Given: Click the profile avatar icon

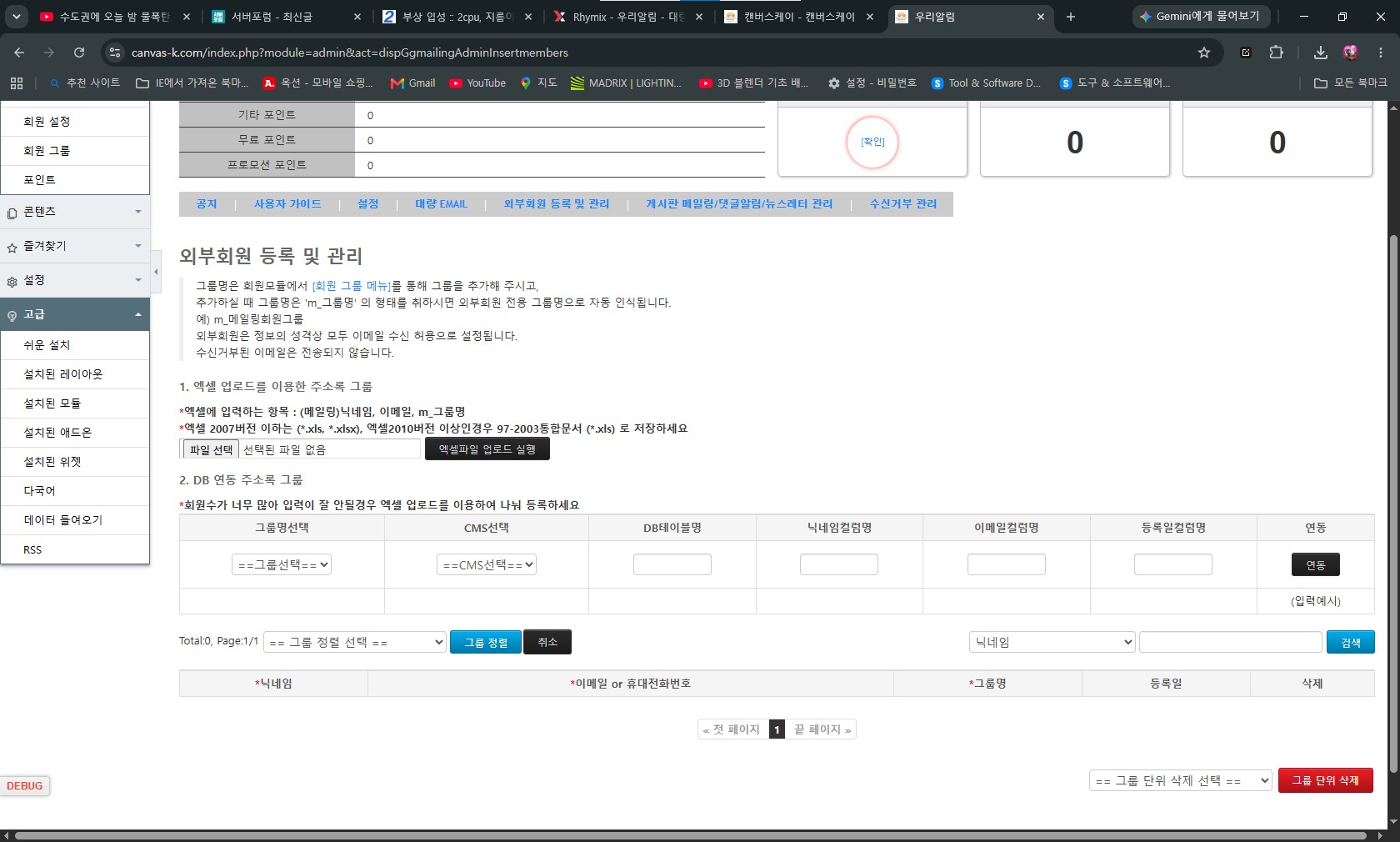Looking at the screenshot, I should coord(1351,53).
